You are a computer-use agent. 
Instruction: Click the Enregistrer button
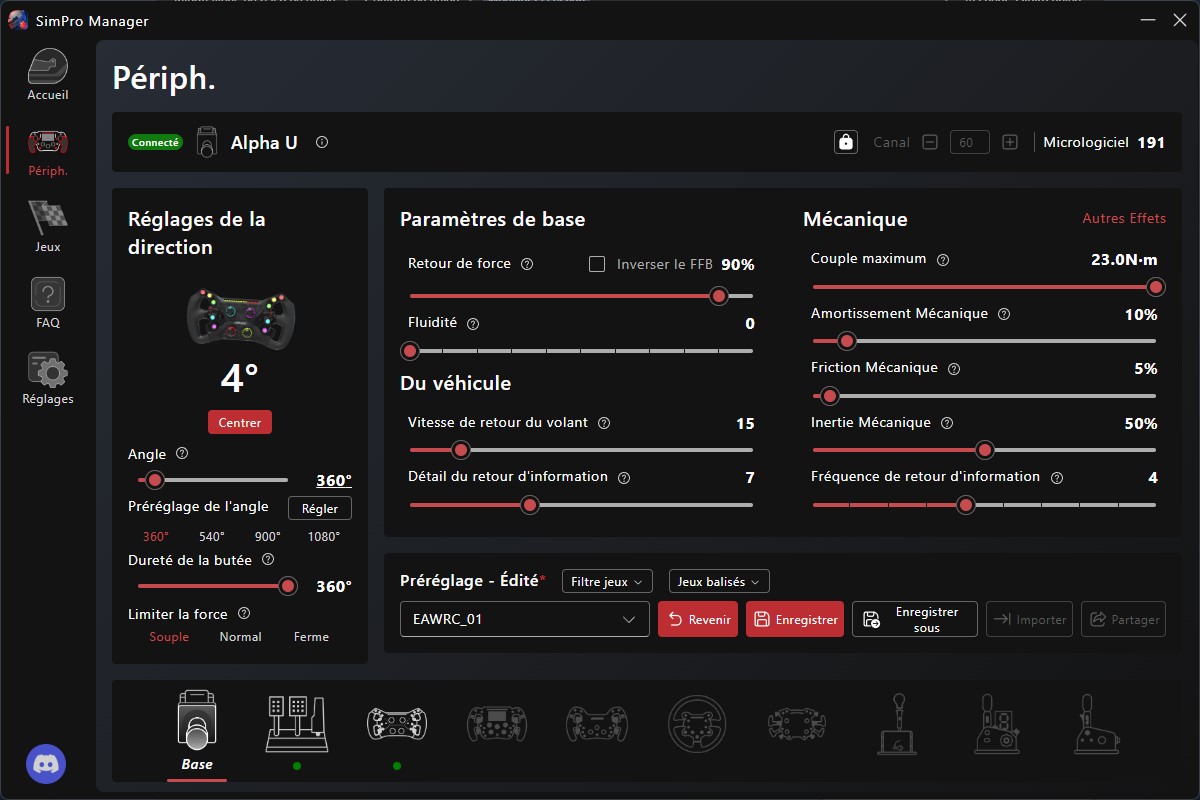point(795,619)
